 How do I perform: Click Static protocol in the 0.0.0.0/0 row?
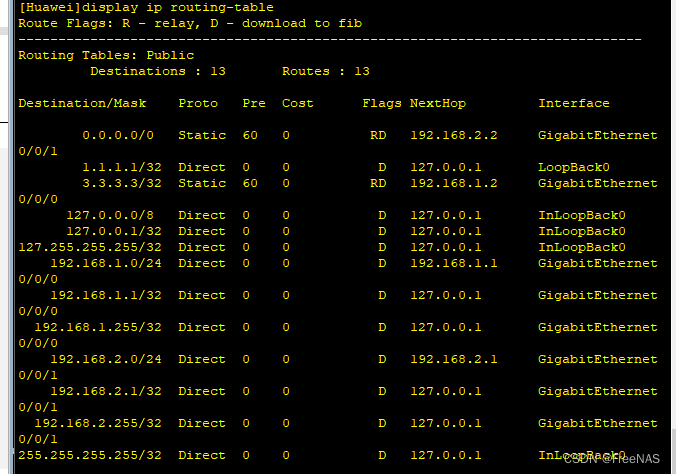[202, 135]
